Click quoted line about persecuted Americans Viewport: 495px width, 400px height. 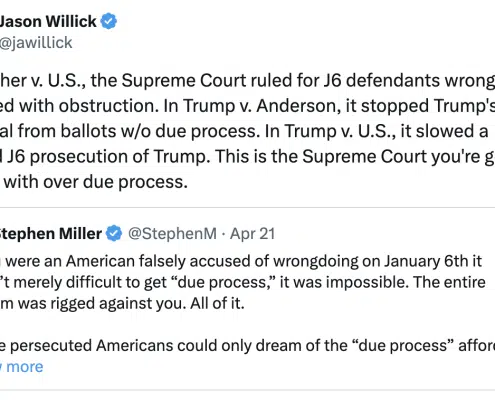(247, 345)
